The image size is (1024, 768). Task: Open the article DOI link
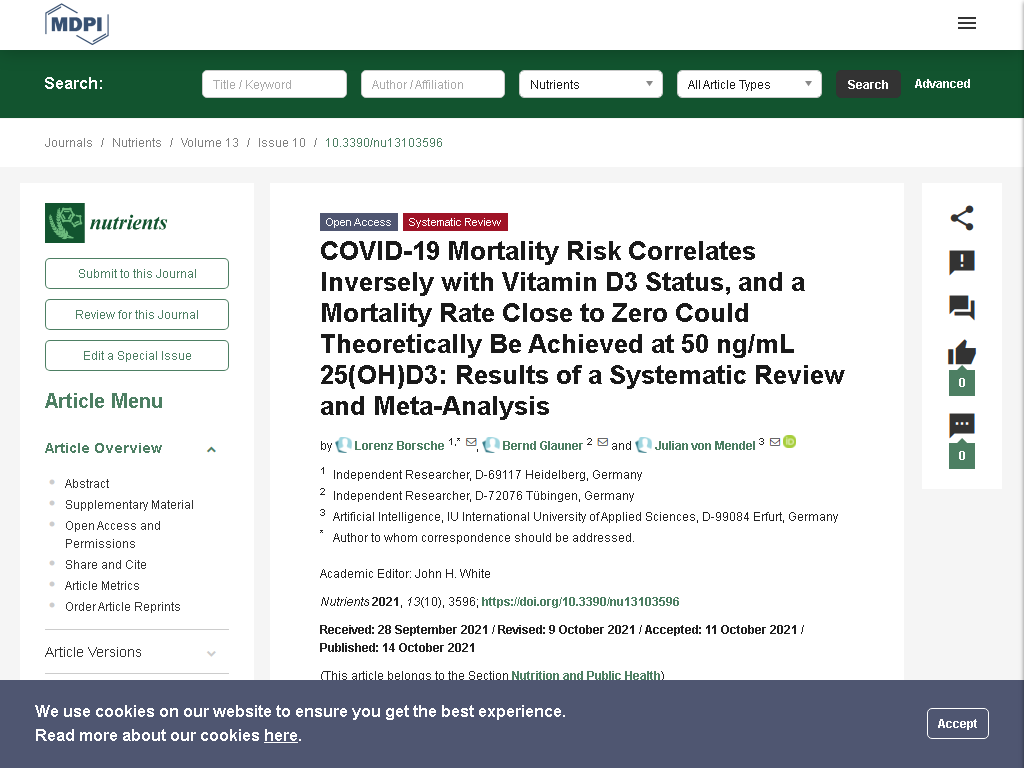[580, 601]
